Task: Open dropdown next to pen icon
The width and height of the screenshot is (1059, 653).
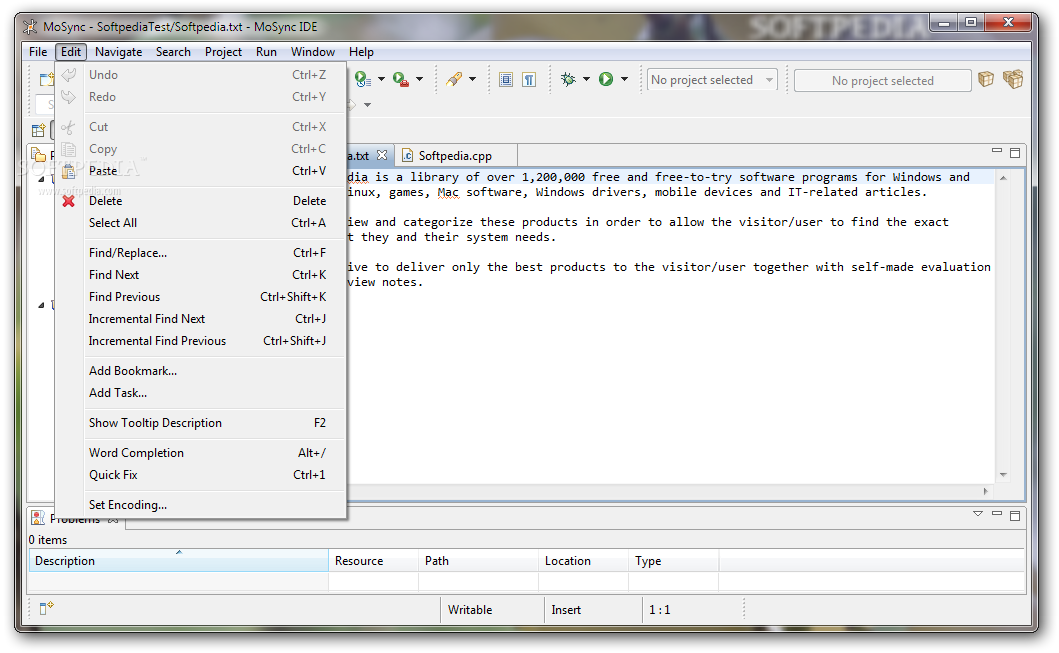Action: (x=472, y=80)
